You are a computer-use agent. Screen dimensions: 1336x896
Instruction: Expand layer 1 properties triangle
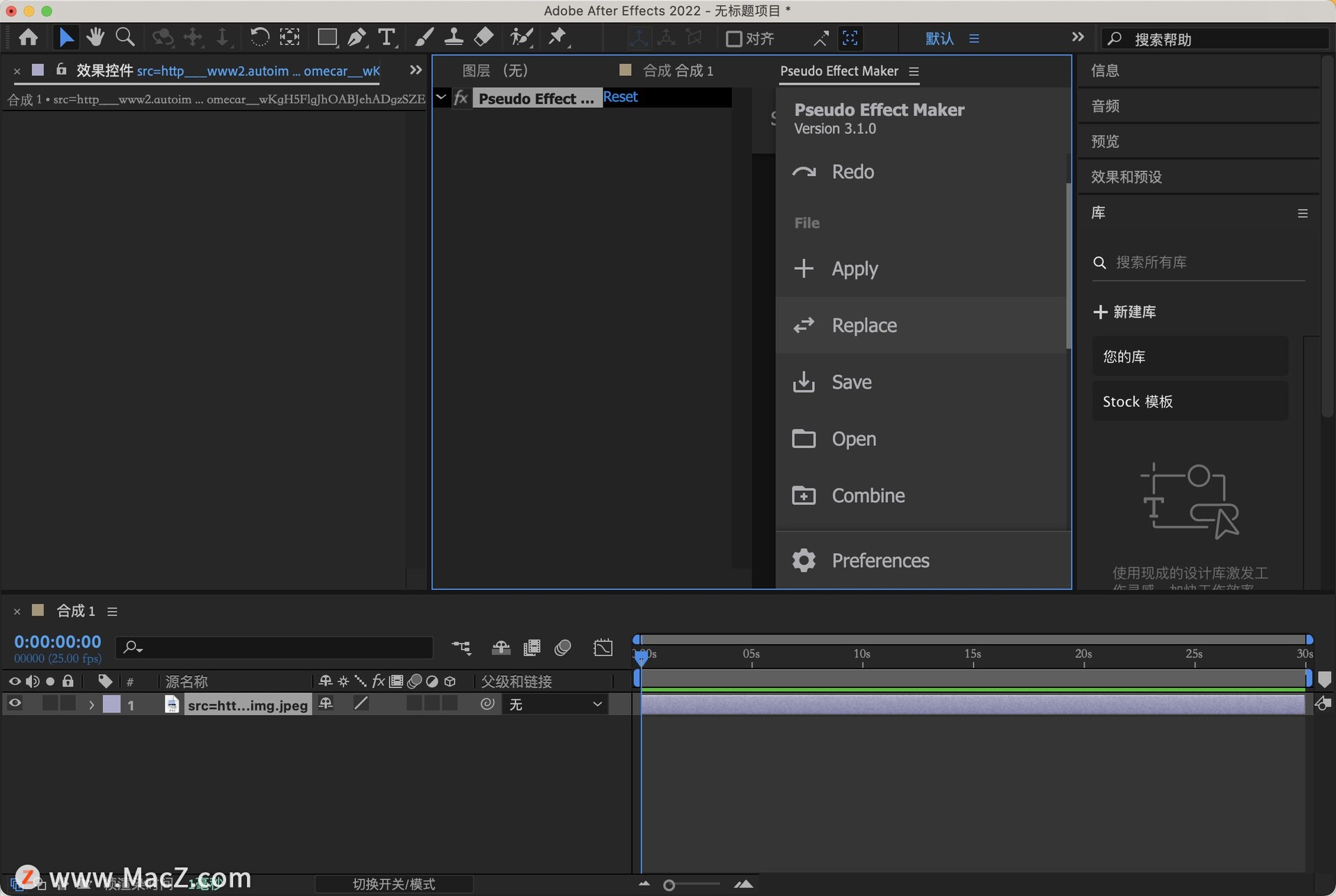[91, 705]
